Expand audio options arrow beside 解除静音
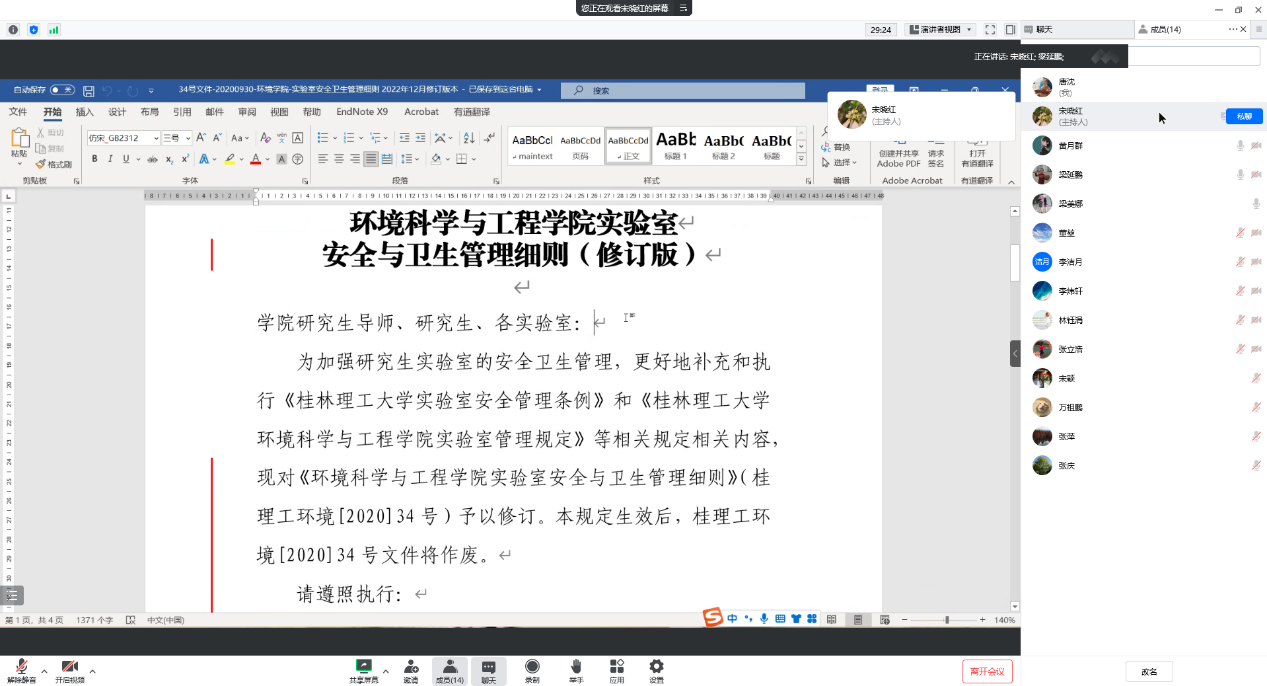Image resolution: width=1267 pixels, height=686 pixels. (x=44, y=671)
